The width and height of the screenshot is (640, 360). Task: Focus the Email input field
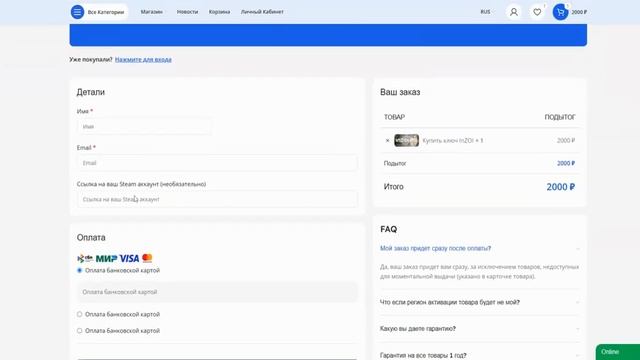[217, 163]
